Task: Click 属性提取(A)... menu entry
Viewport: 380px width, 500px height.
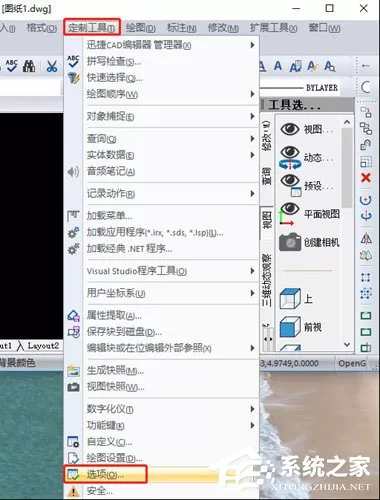Action: tap(161, 315)
